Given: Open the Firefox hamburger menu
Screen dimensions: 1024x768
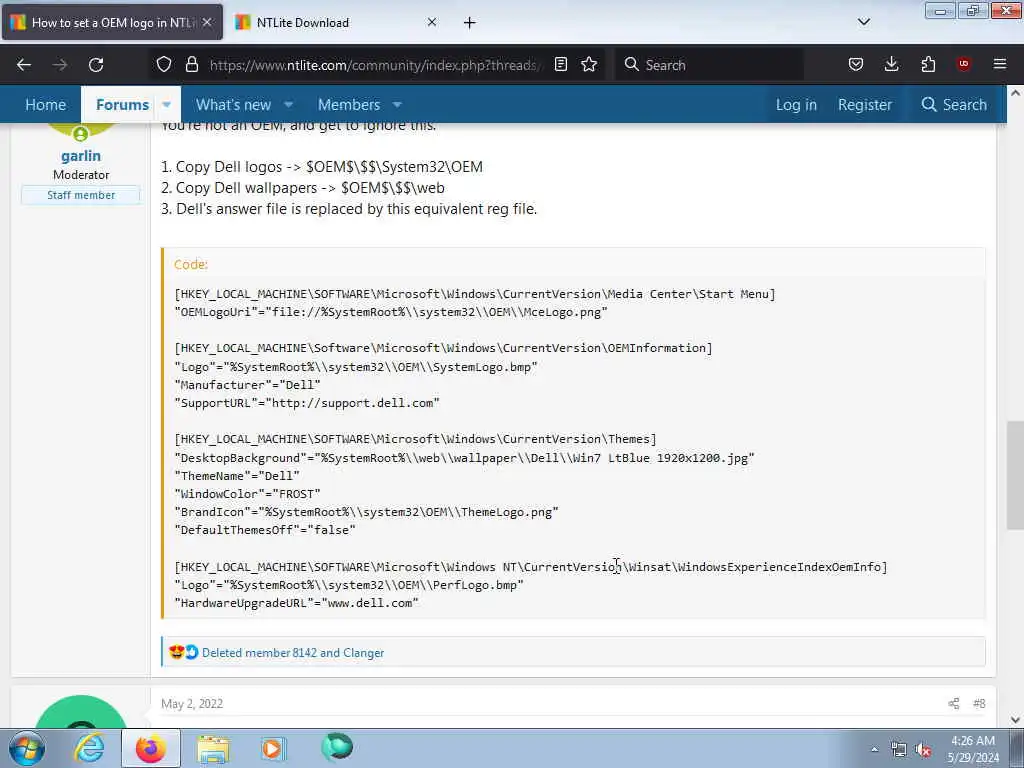Looking at the screenshot, I should 1000,64.
